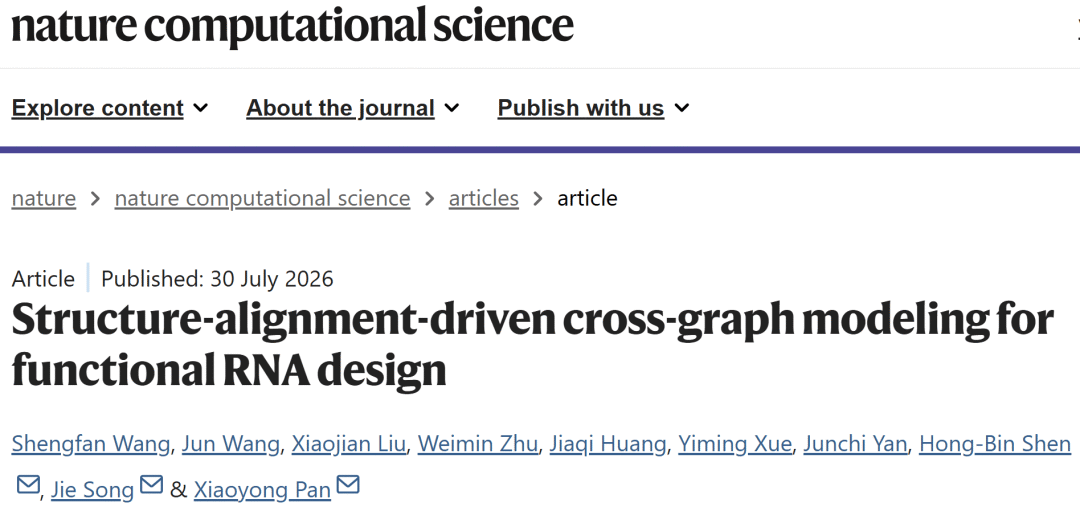1080x511 pixels.
Task: Open author Jun Wang's link
Action: 231,445
